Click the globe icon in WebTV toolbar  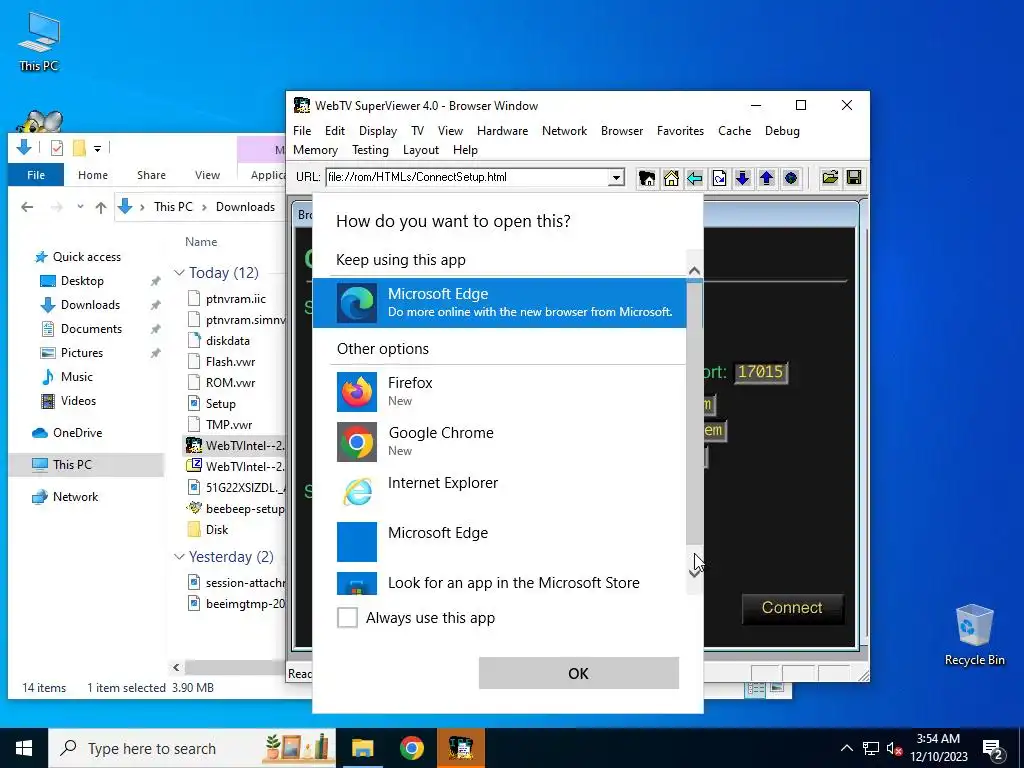click(x=791, y=178)
